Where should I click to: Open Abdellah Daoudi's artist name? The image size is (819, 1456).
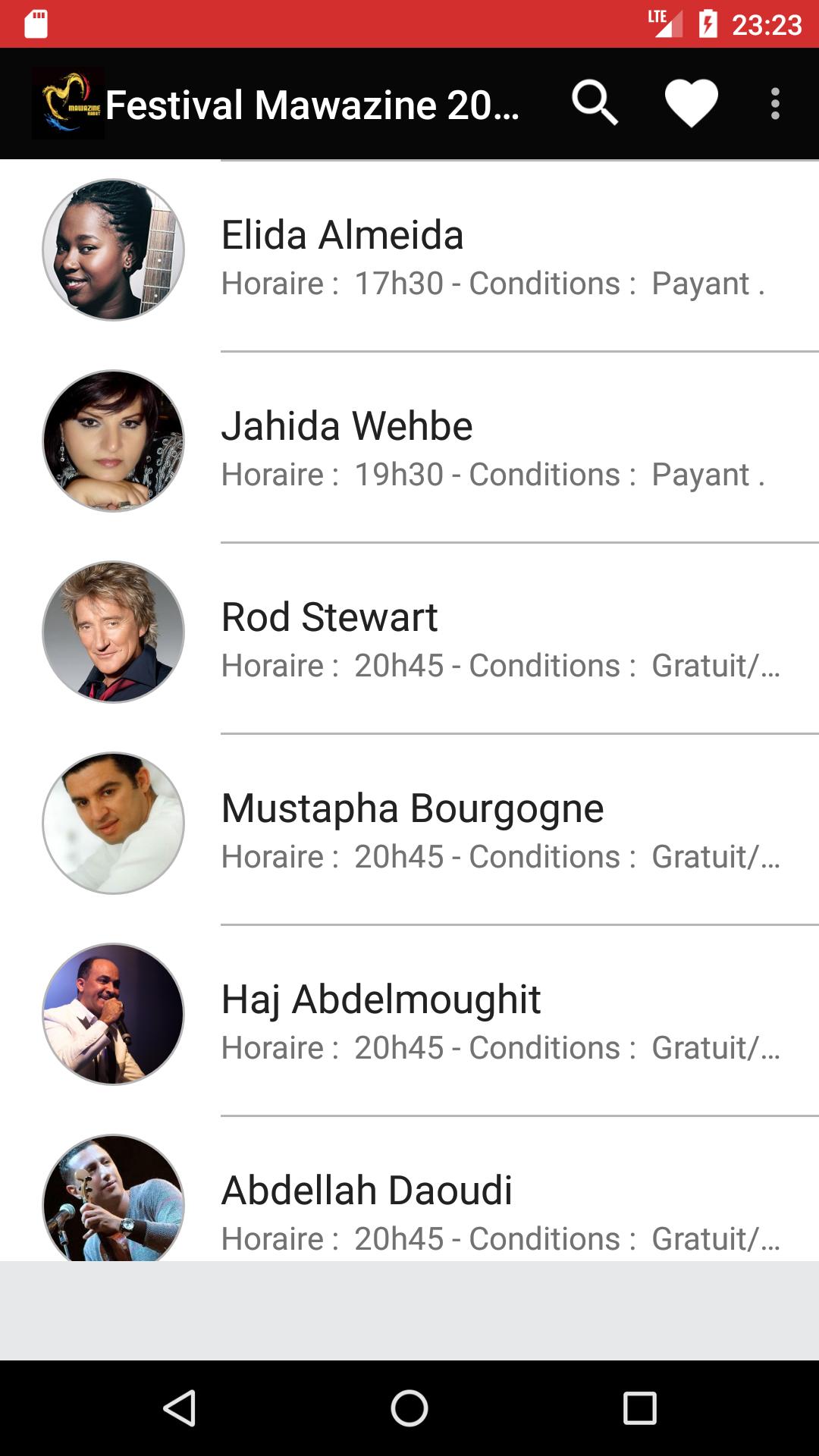pos(367,1190)
